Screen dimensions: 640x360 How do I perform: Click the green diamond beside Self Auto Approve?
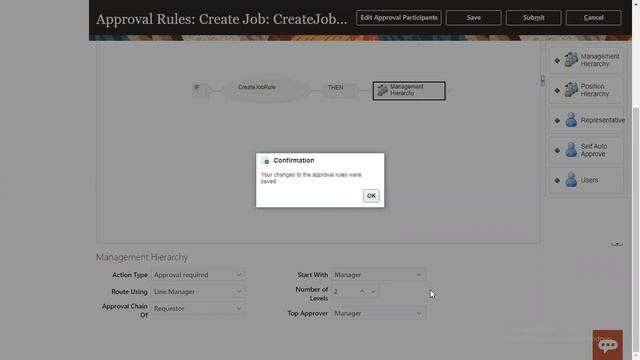[x=557, y=151]
